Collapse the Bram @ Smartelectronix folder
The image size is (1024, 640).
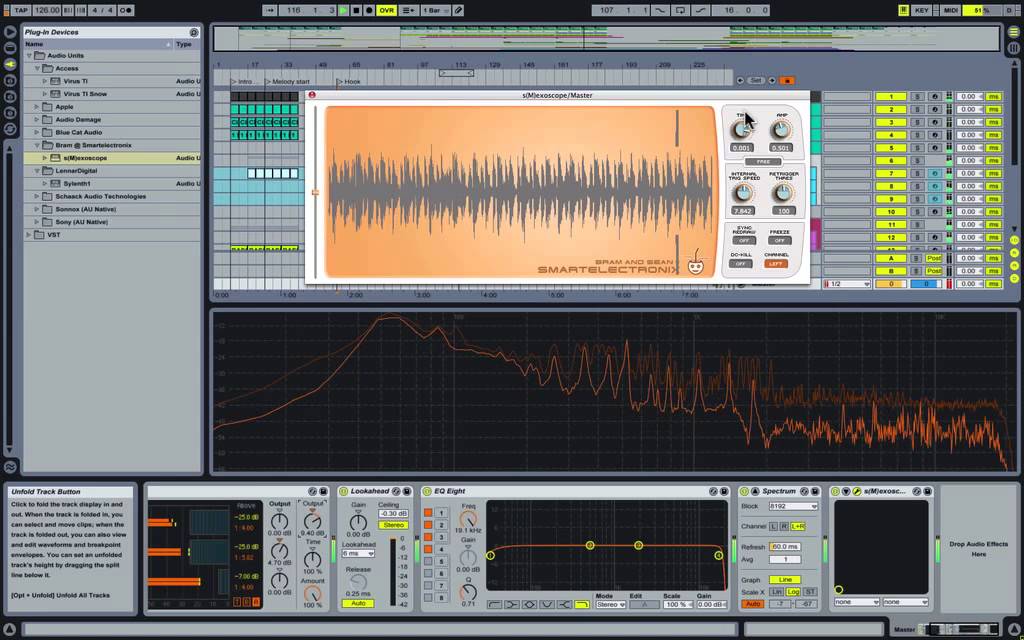[37, 145]
